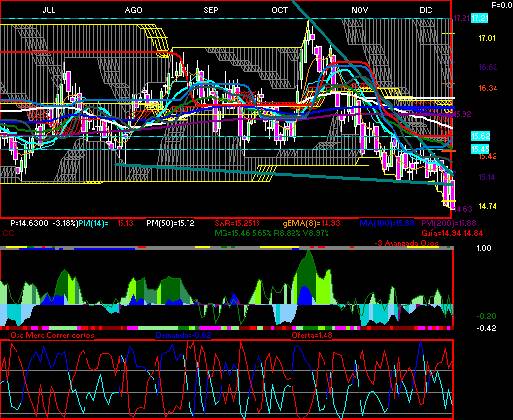The image size is (513, 420).
Task: Click the PM(50)=15.72 indicator
Action: [170, 223]
